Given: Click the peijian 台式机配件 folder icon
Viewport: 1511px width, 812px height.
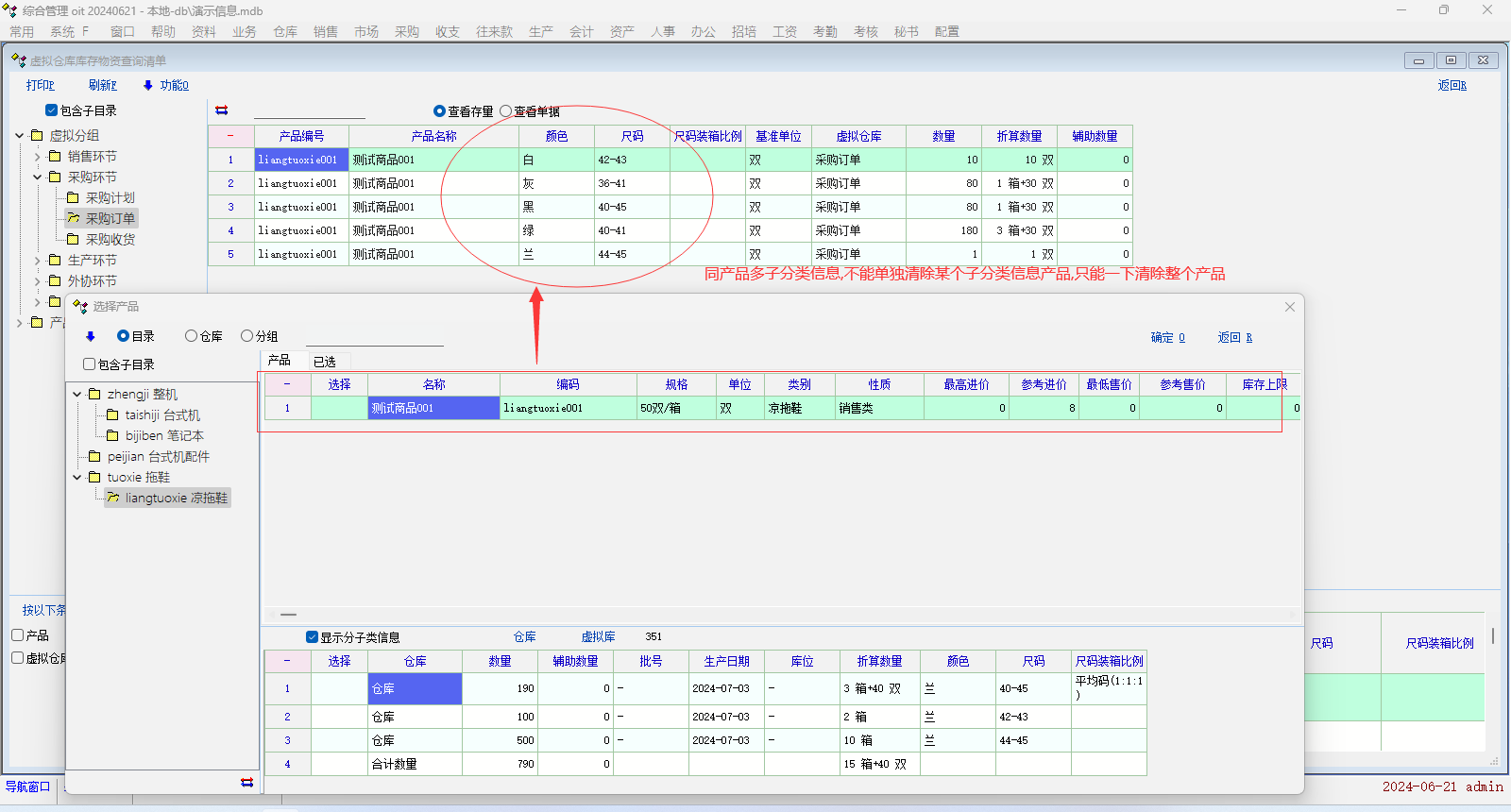Looking at the screenshot, I should pos(94,456).
